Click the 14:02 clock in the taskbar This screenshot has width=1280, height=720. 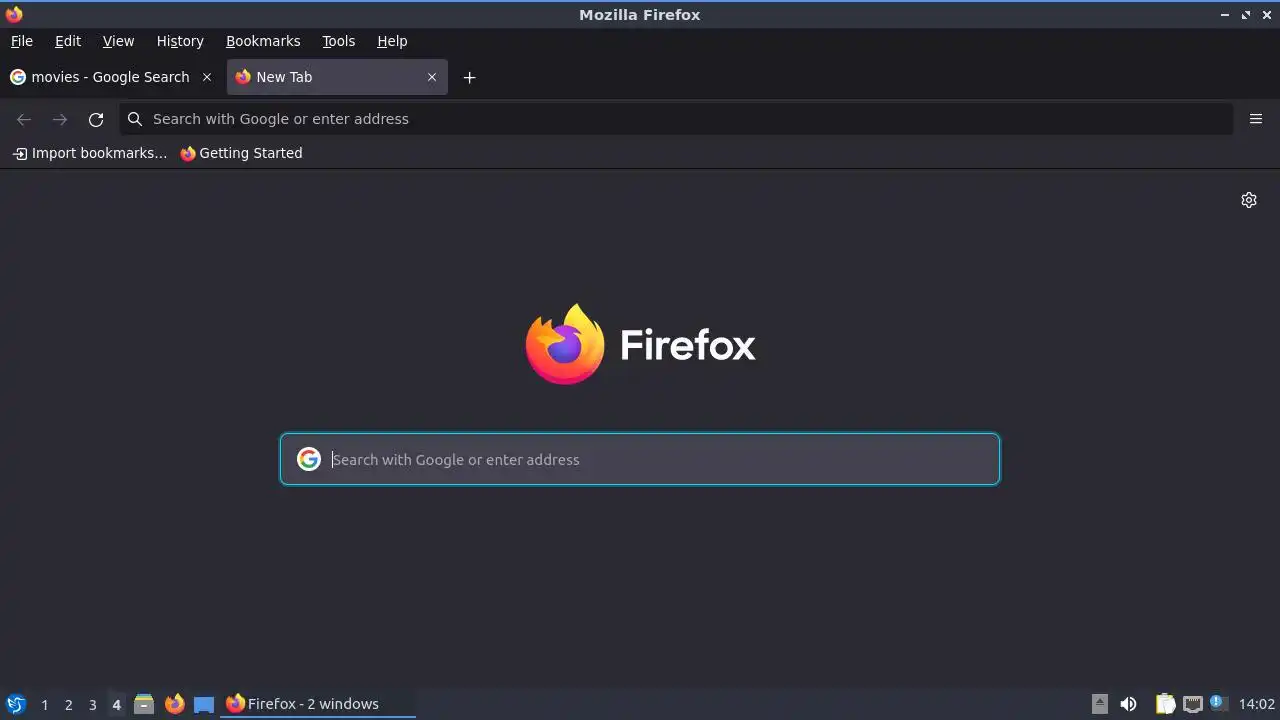point(1257,704)
